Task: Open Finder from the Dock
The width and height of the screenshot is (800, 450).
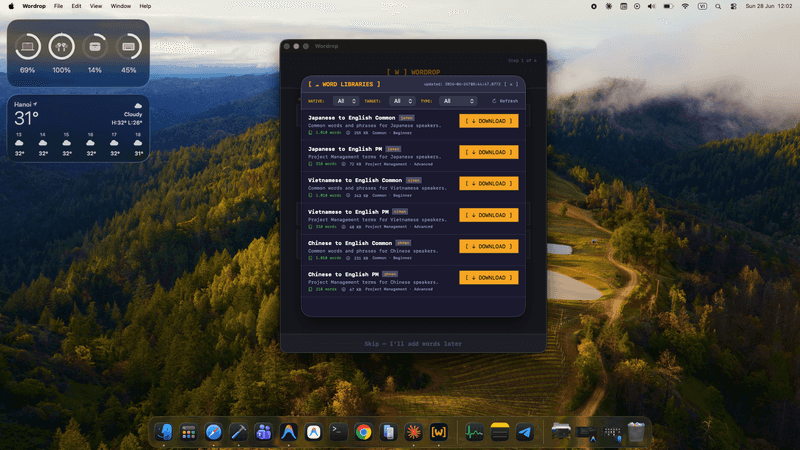Action: [164, 432]
